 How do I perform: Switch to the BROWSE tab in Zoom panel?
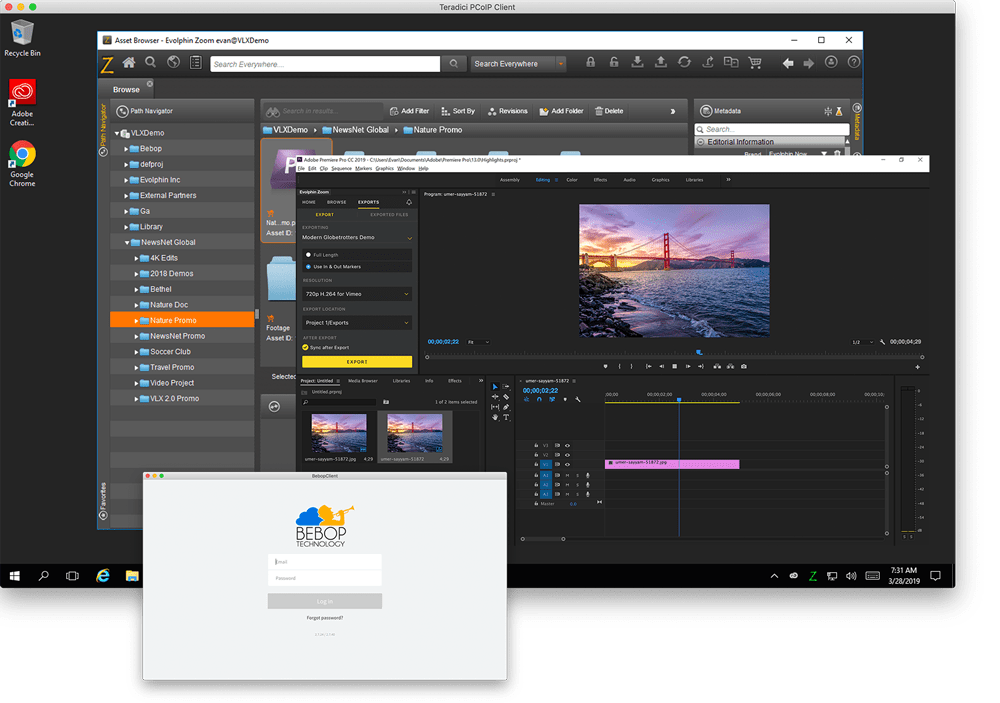(x=336, y=202)
